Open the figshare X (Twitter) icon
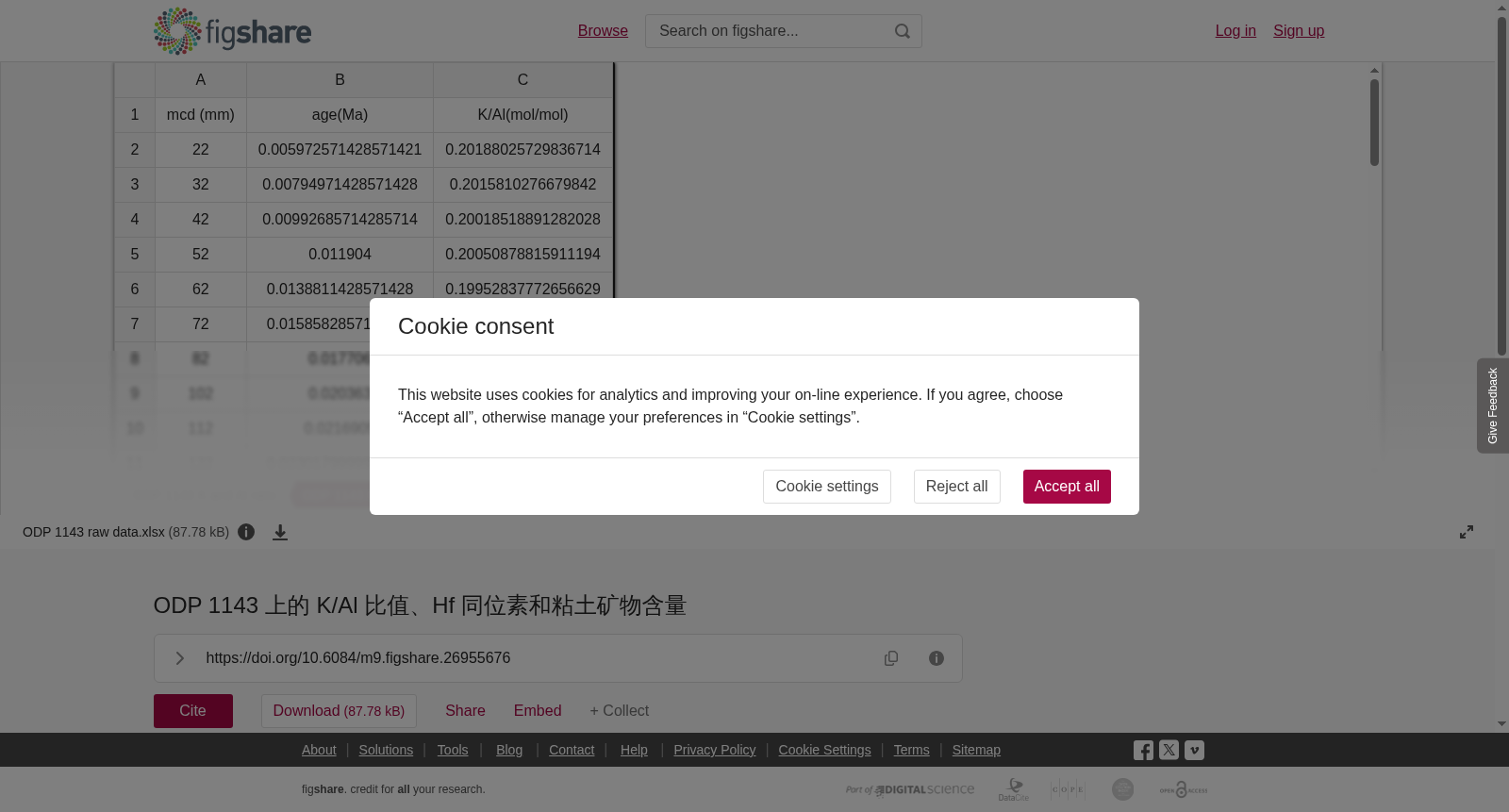1509x812 pixels. click(1169, 751)
